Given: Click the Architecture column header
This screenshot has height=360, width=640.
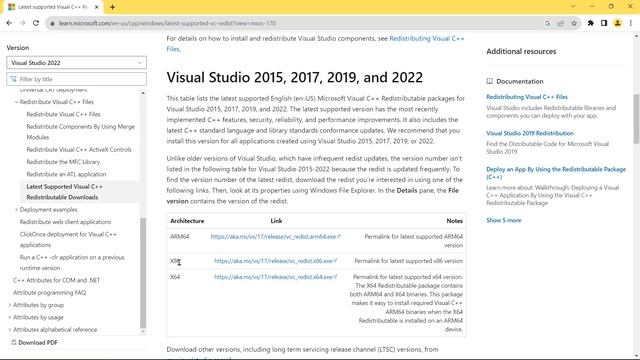Looking at the screenshot, I should point(187,221).
